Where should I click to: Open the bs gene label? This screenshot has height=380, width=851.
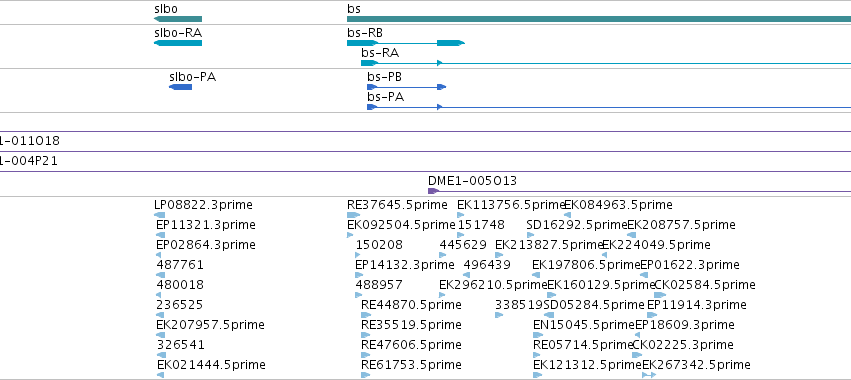tap(353, 9)
